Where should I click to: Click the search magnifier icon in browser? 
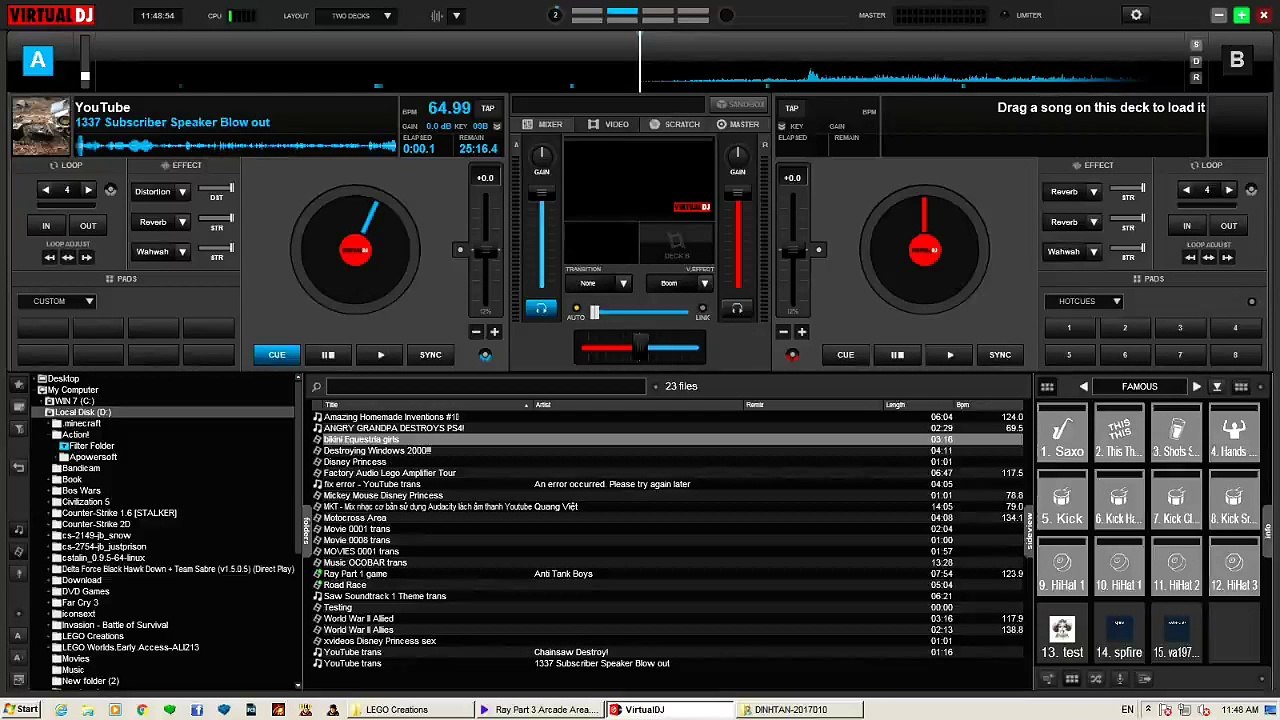[x=316, y=386]
